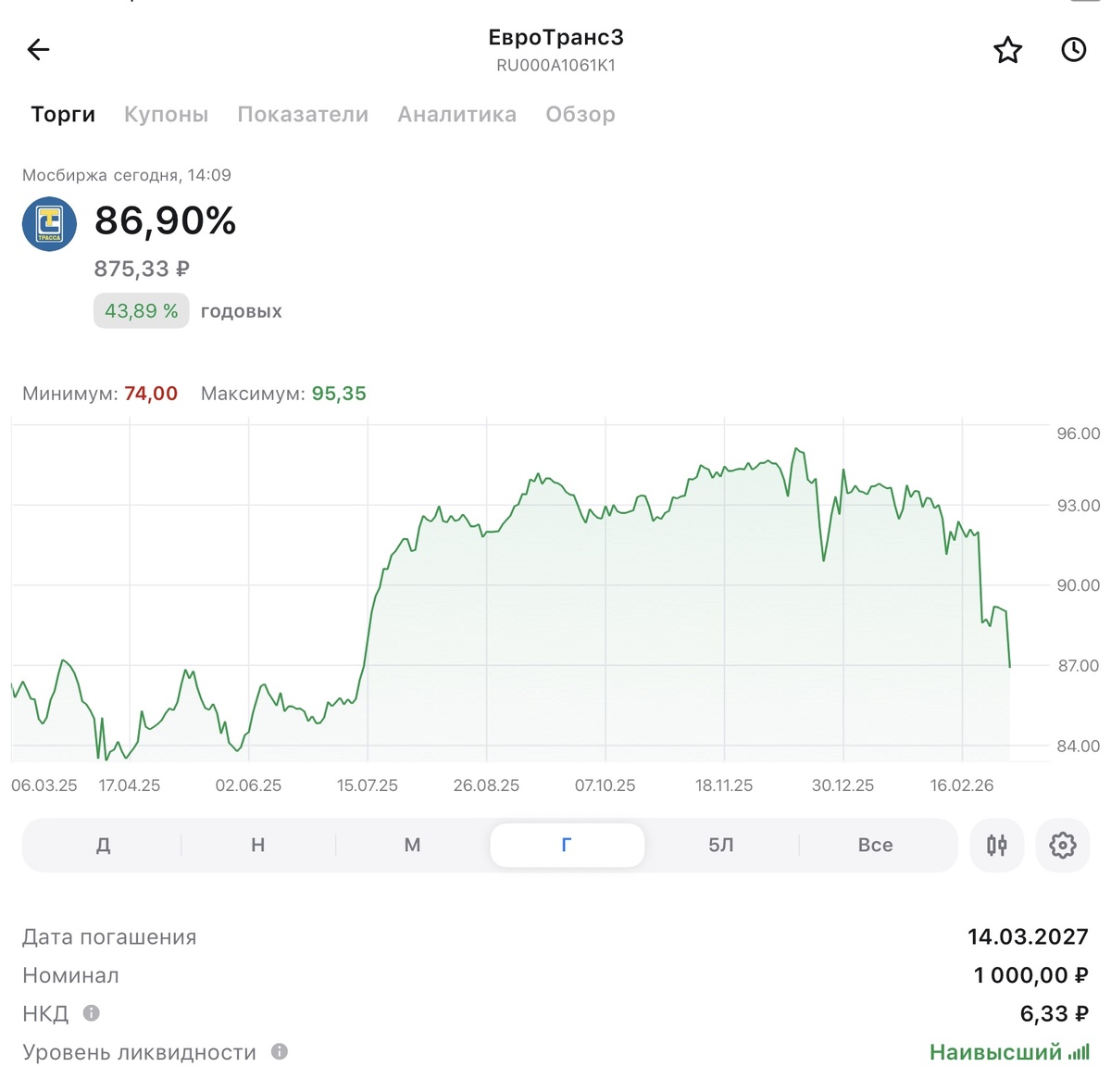Tap the liquidity level bars icon
This screenshot has width=1111, height=1092.
[1079, 1052]
